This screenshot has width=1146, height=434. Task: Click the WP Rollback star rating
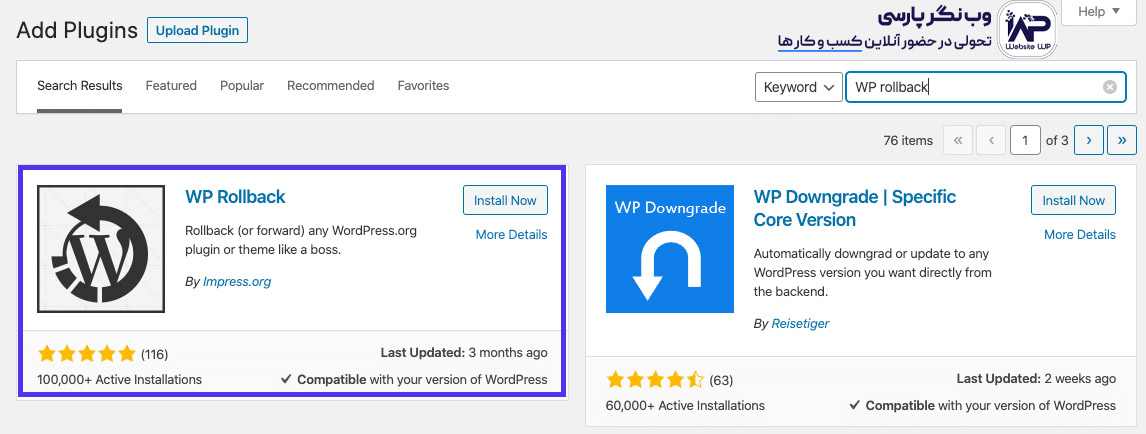[x=86, y=354]
